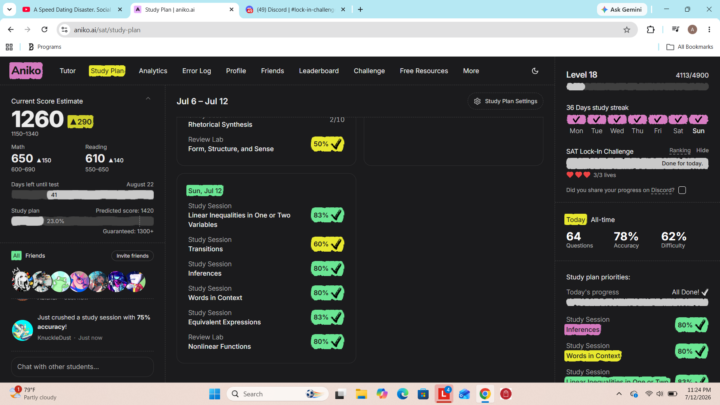Click the Aniko logo

(x=26, y=71)
